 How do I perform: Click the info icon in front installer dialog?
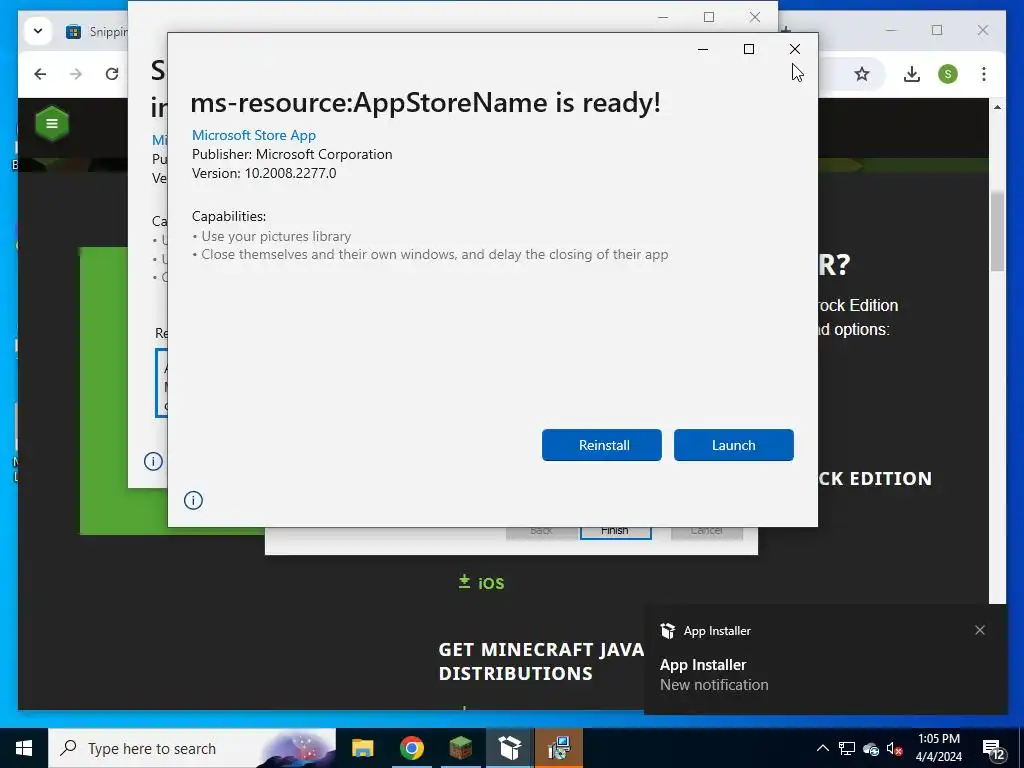pyautogui.click(x=193, y=500)
